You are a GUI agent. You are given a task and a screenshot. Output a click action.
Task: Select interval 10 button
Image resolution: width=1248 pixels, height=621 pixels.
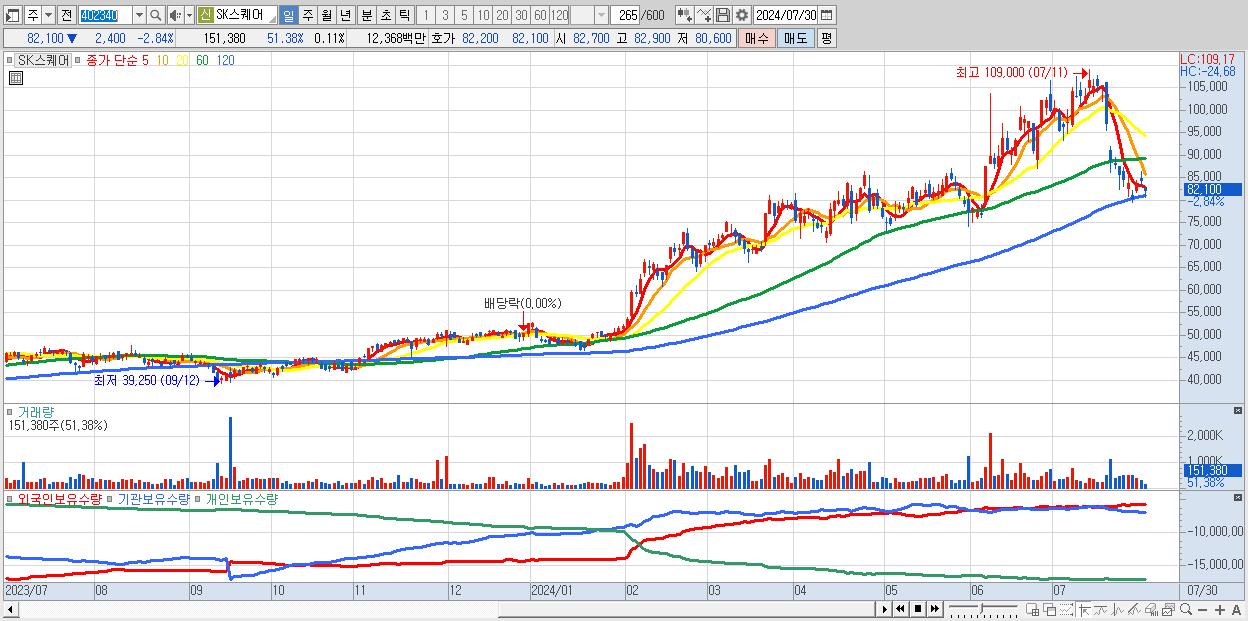(x=483, y=15)
